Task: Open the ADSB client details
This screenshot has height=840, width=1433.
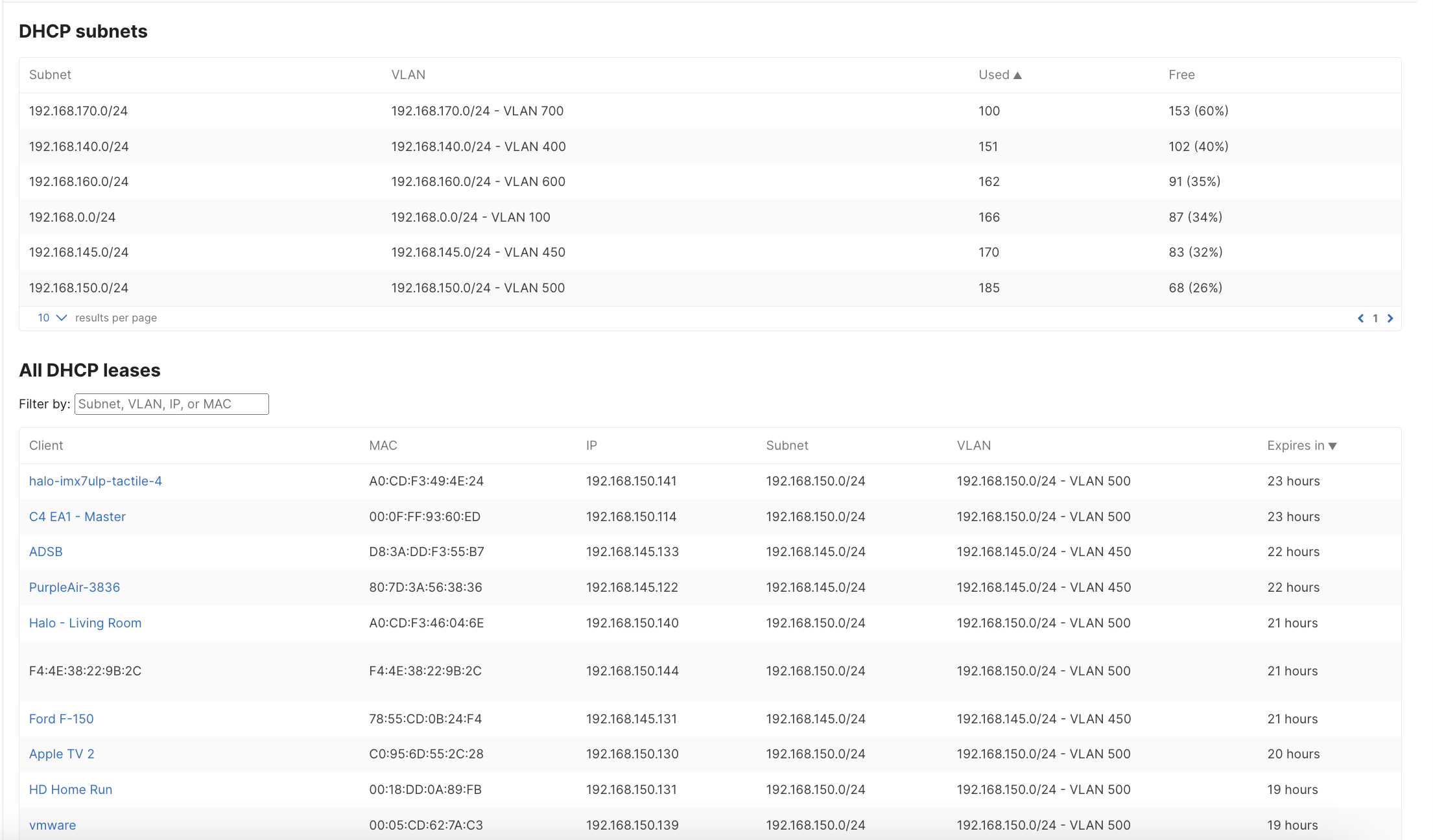Action: [45, 552]
